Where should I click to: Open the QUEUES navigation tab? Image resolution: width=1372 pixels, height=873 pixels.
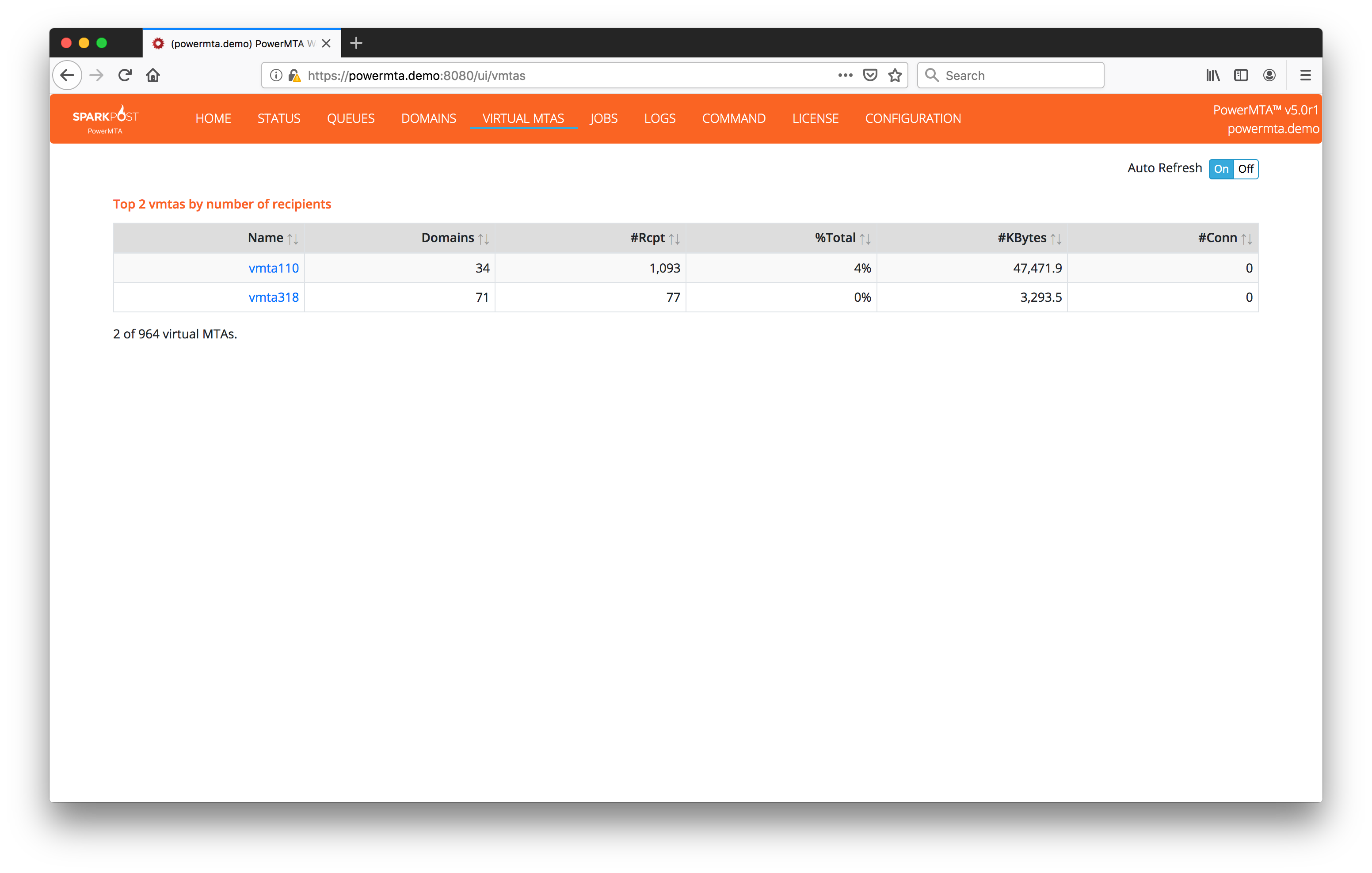coord(351,118)
